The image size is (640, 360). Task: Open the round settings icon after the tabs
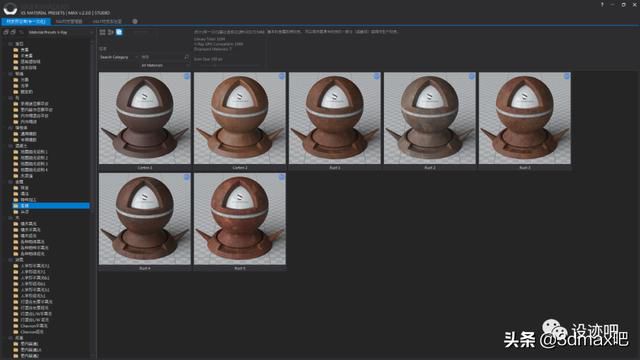[x=135, y=21]
